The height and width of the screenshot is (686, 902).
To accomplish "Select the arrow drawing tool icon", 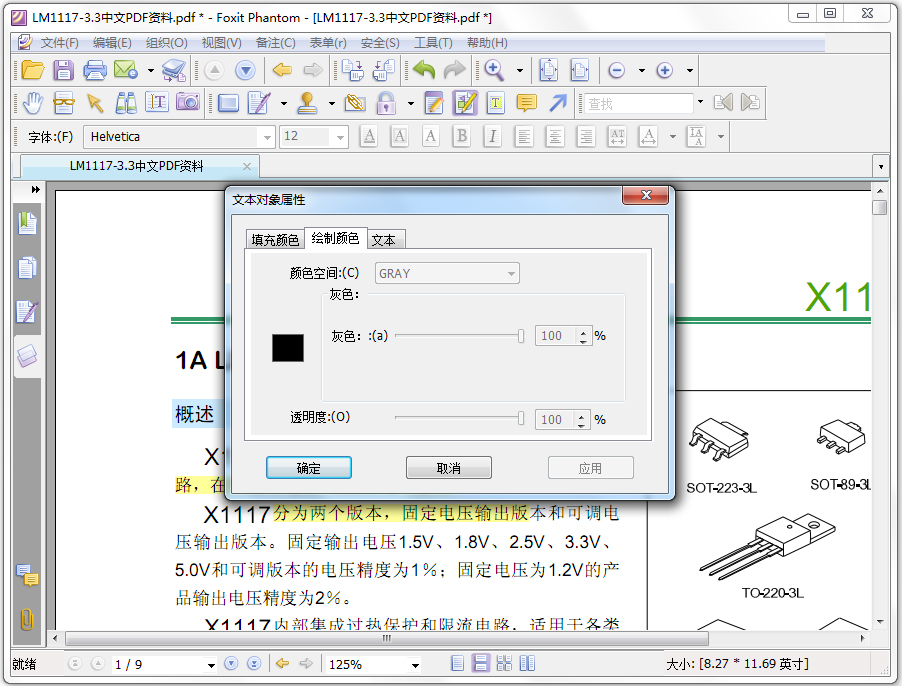I will point(557,103).
